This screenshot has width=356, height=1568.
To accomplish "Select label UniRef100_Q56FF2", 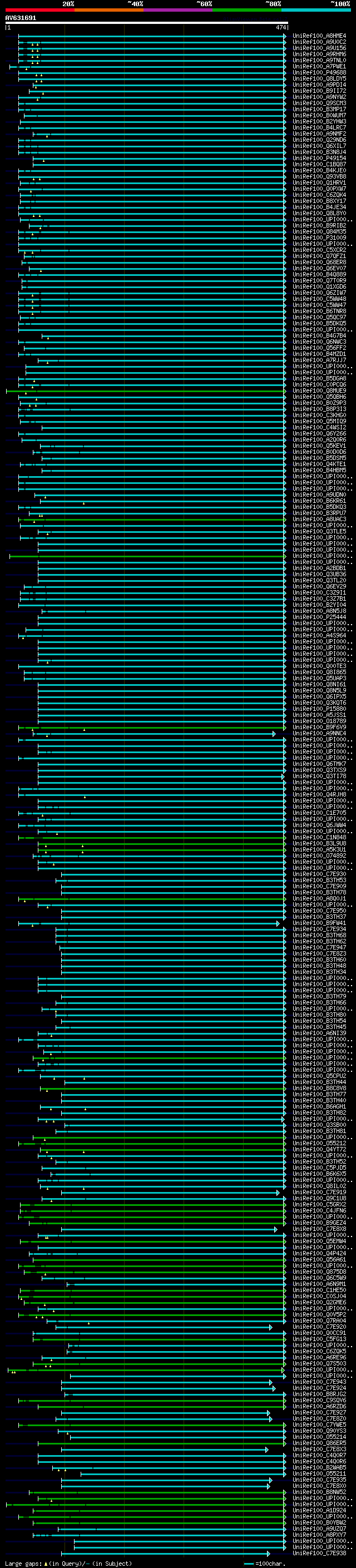I will click(319, 348).
